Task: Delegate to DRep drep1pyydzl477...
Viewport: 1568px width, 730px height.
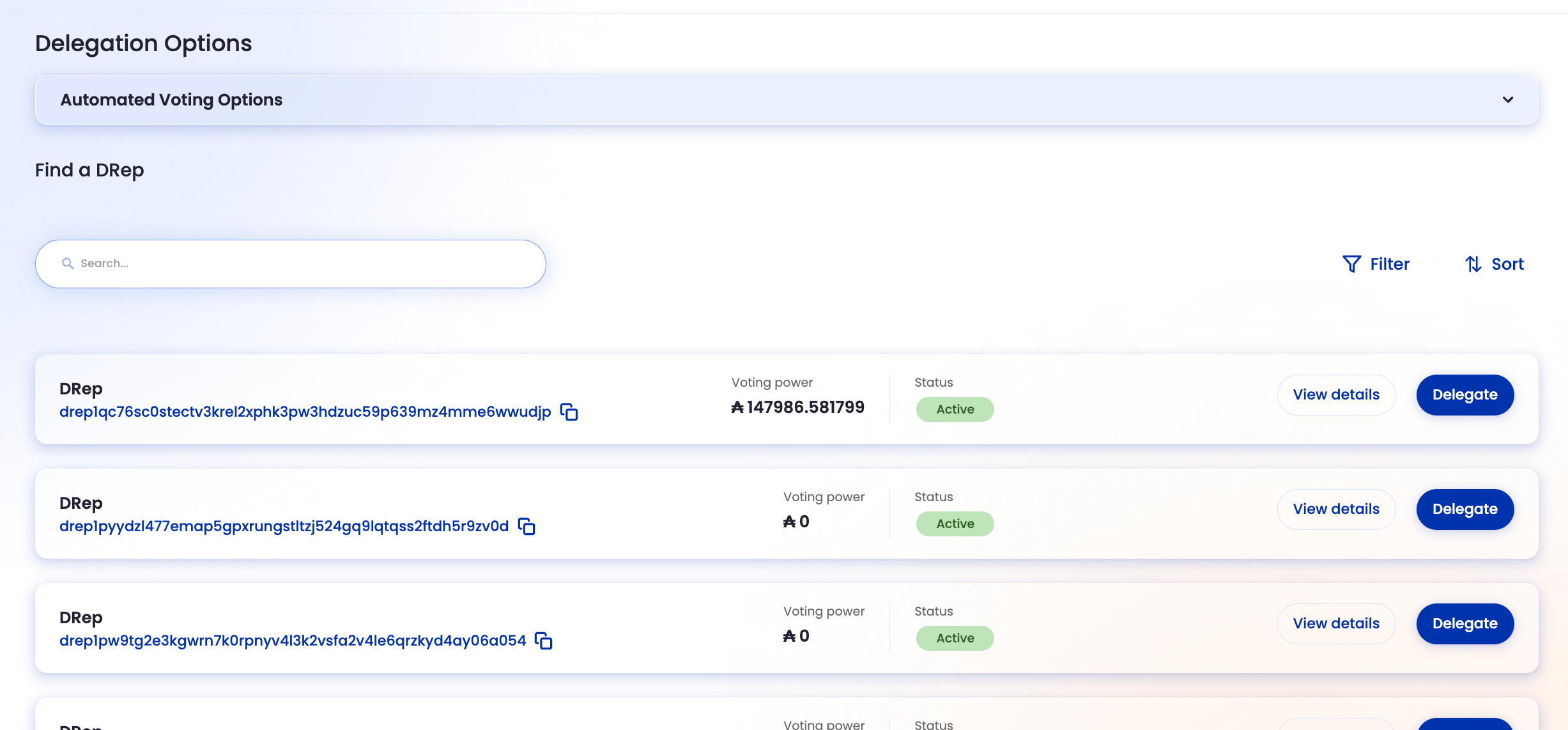Action: pos(1465,509)
